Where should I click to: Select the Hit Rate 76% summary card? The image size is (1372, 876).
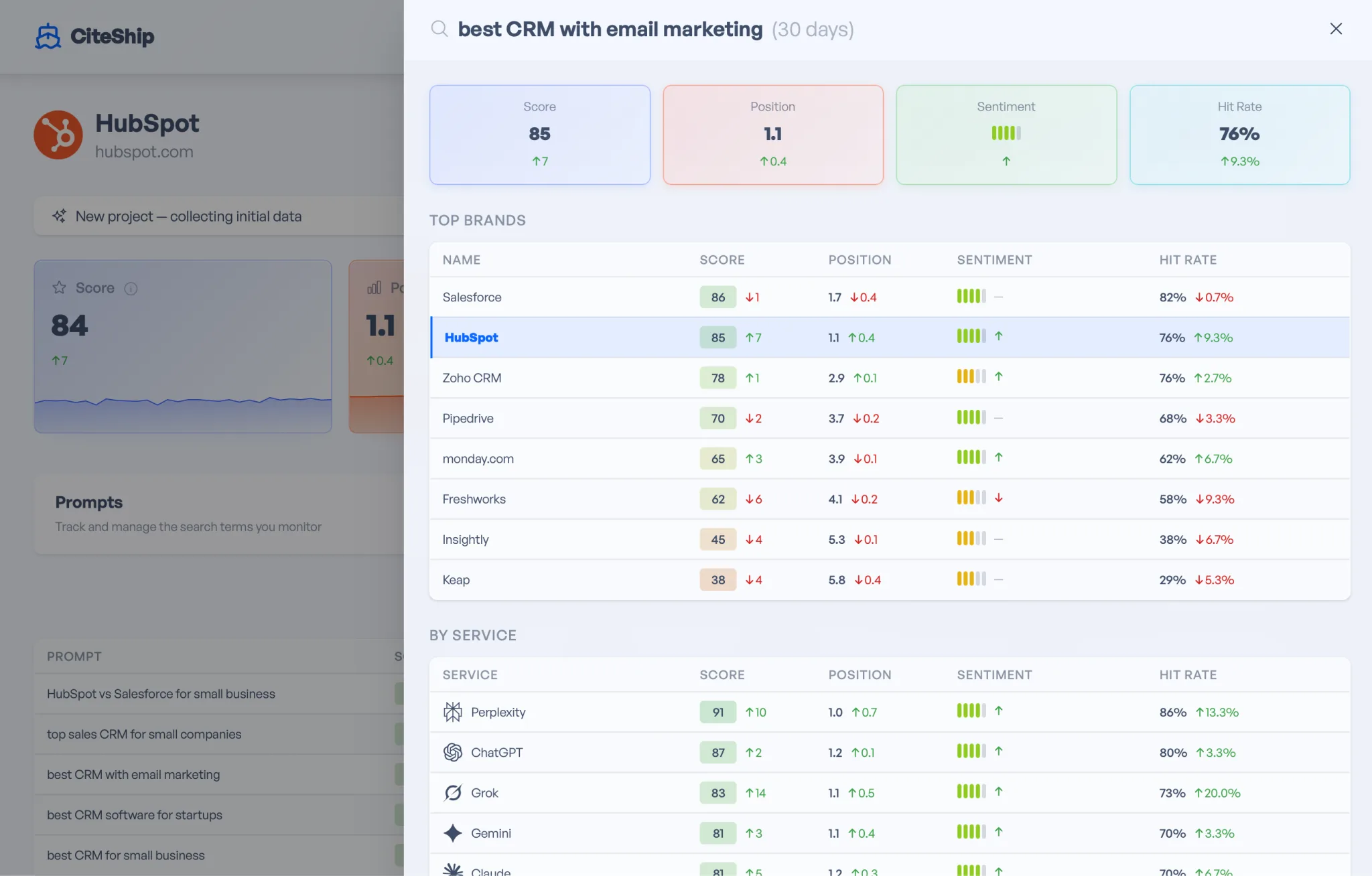point(1239,135)
